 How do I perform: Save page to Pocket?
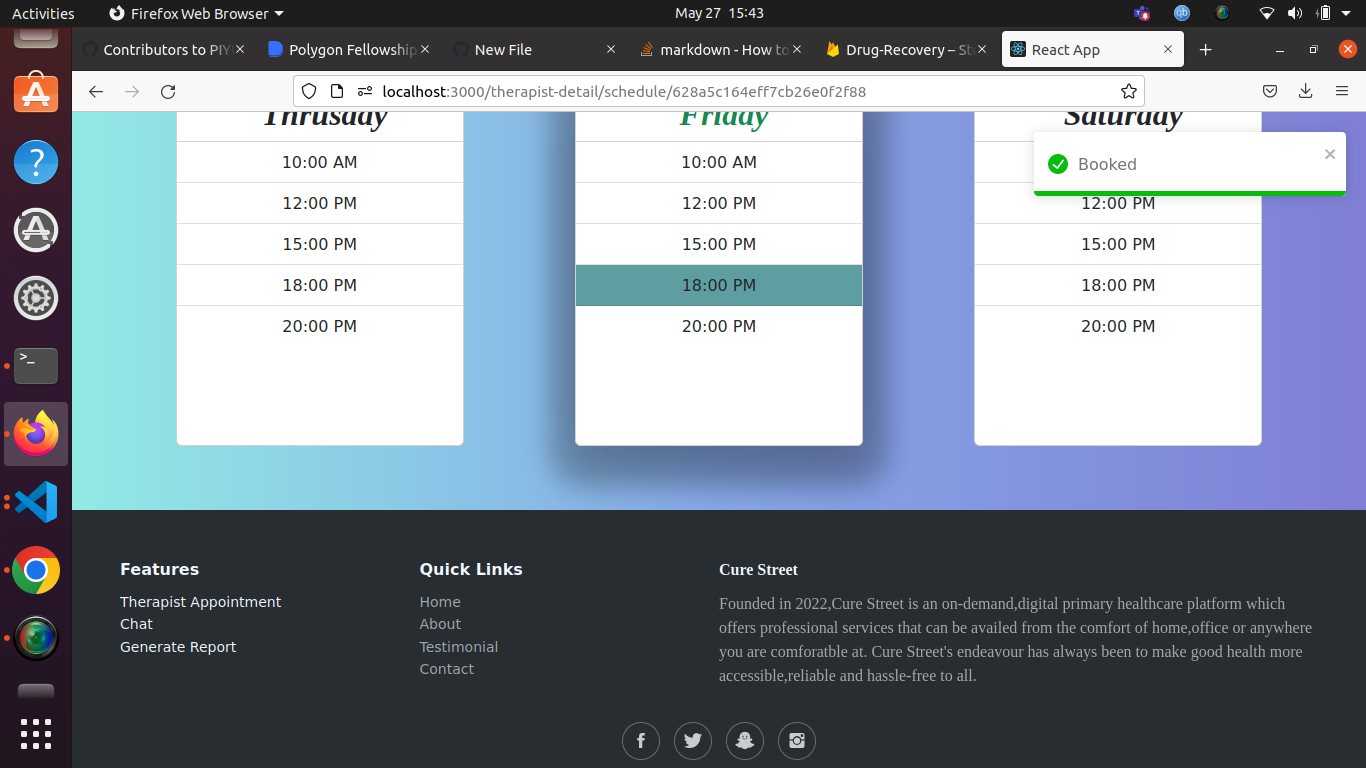(x=1270, y=91)
